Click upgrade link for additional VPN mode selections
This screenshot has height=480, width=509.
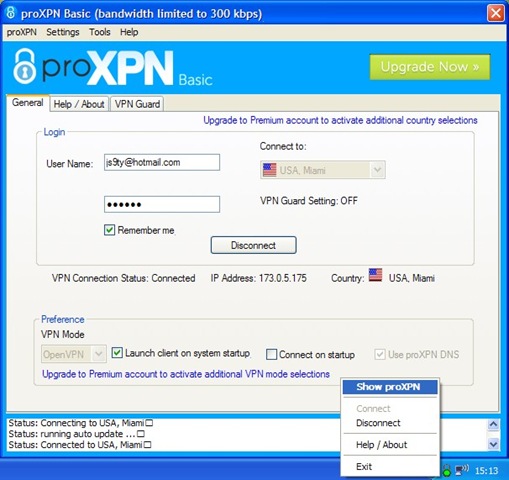click(x=186, y=374)
